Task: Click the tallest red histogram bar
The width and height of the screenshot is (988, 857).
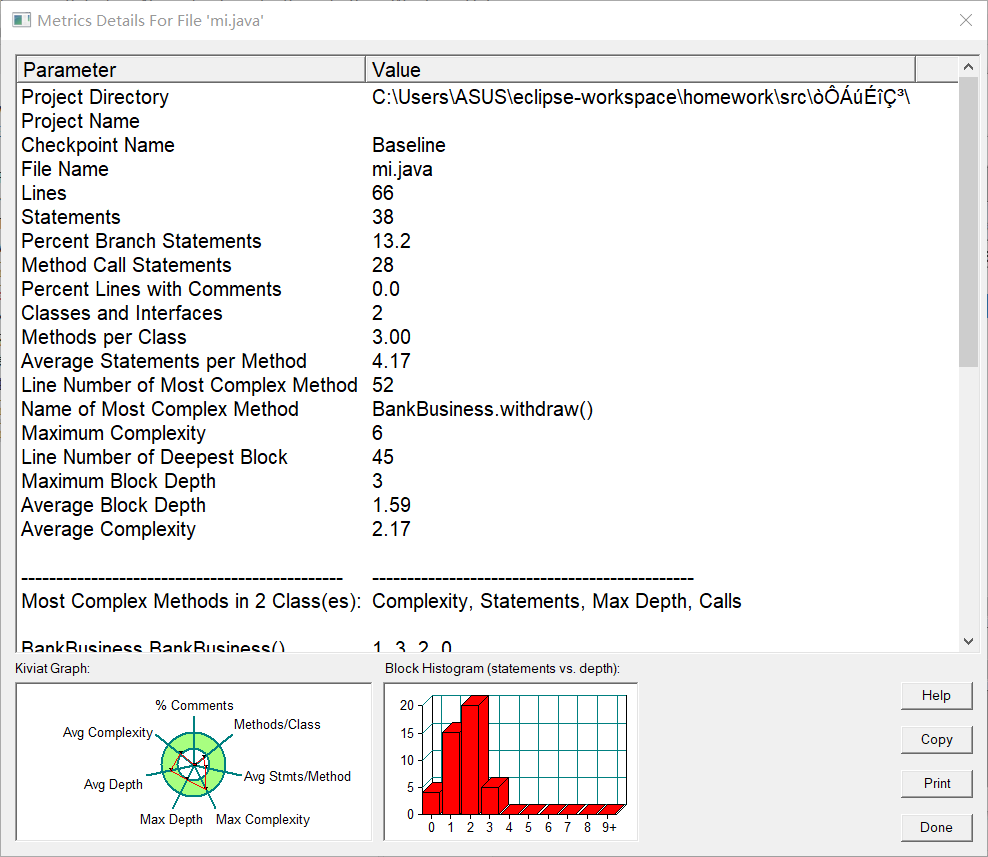Action: click(471, 756)
